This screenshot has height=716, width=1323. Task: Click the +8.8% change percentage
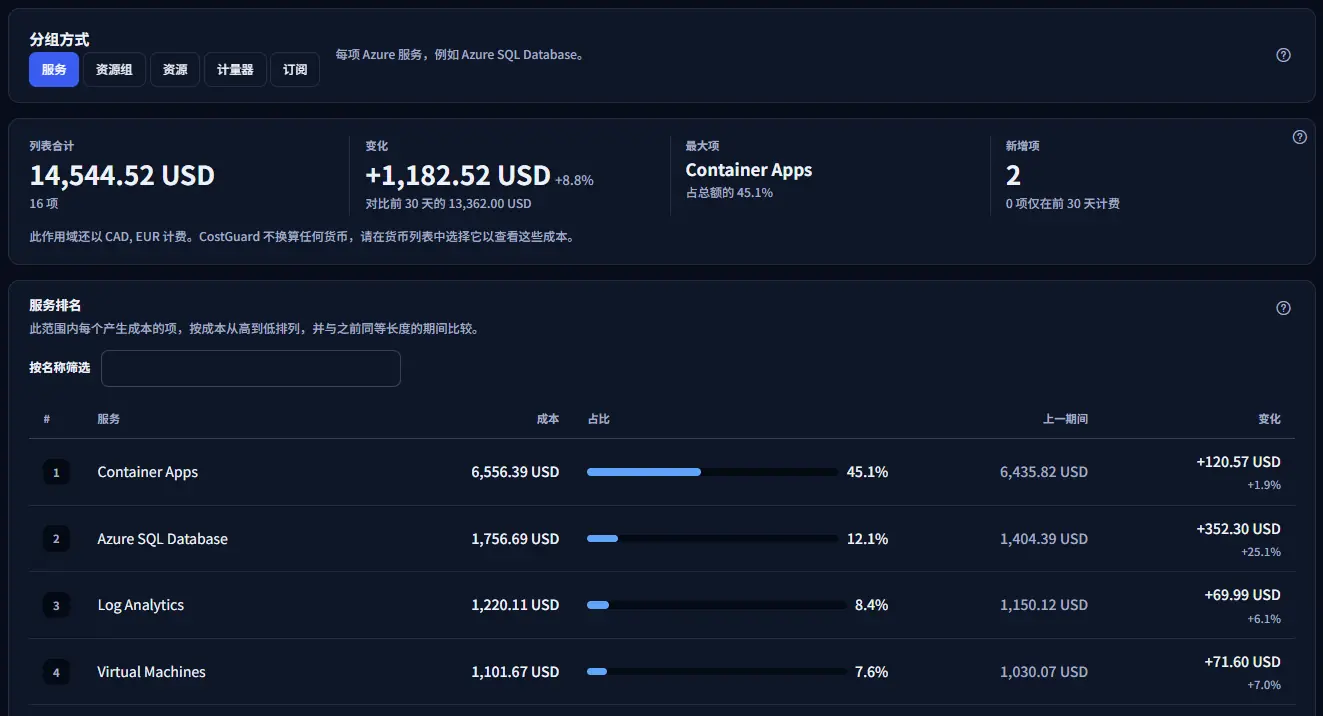[574, 181]
